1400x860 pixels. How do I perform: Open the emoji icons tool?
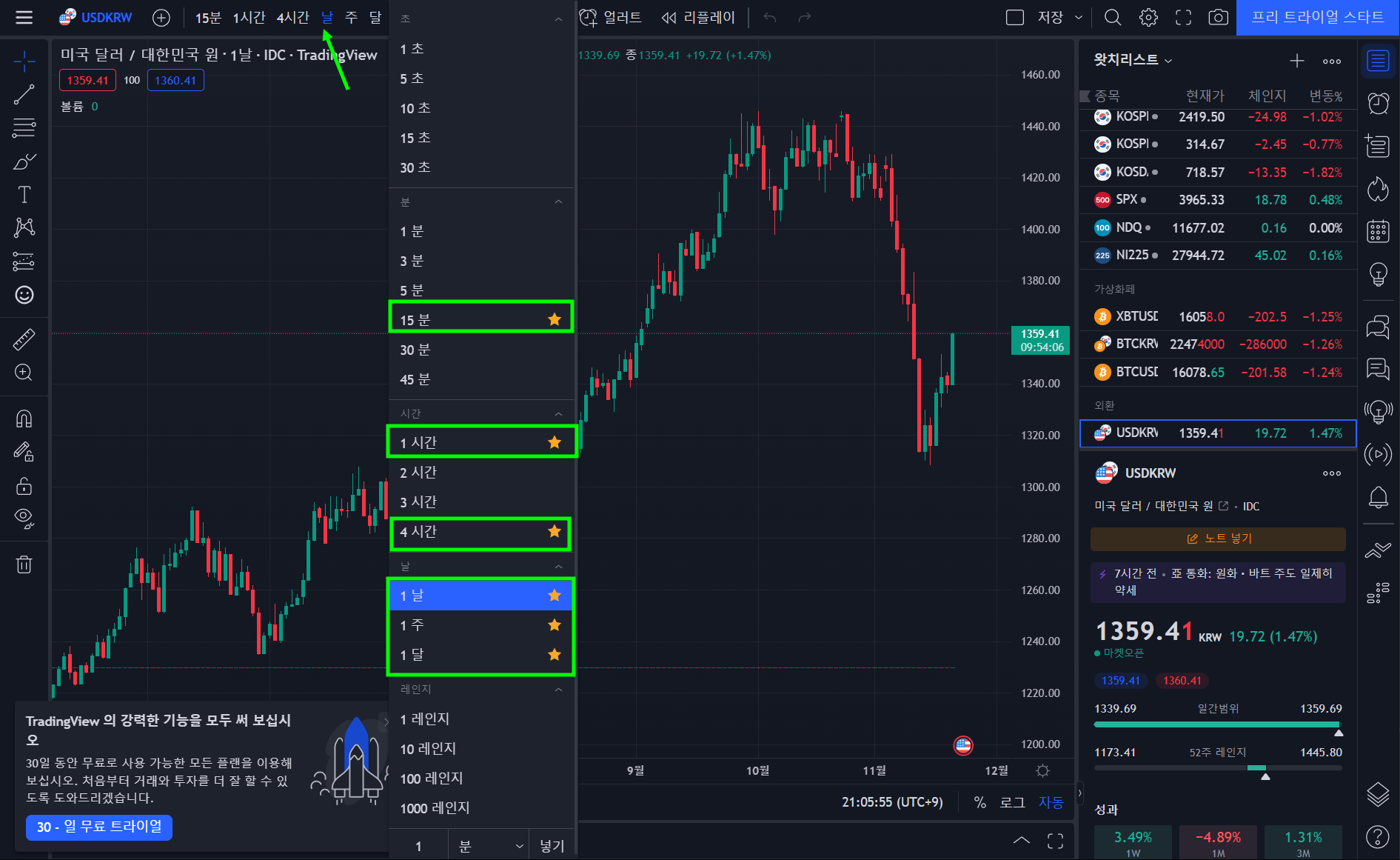[x=24, y=295]
